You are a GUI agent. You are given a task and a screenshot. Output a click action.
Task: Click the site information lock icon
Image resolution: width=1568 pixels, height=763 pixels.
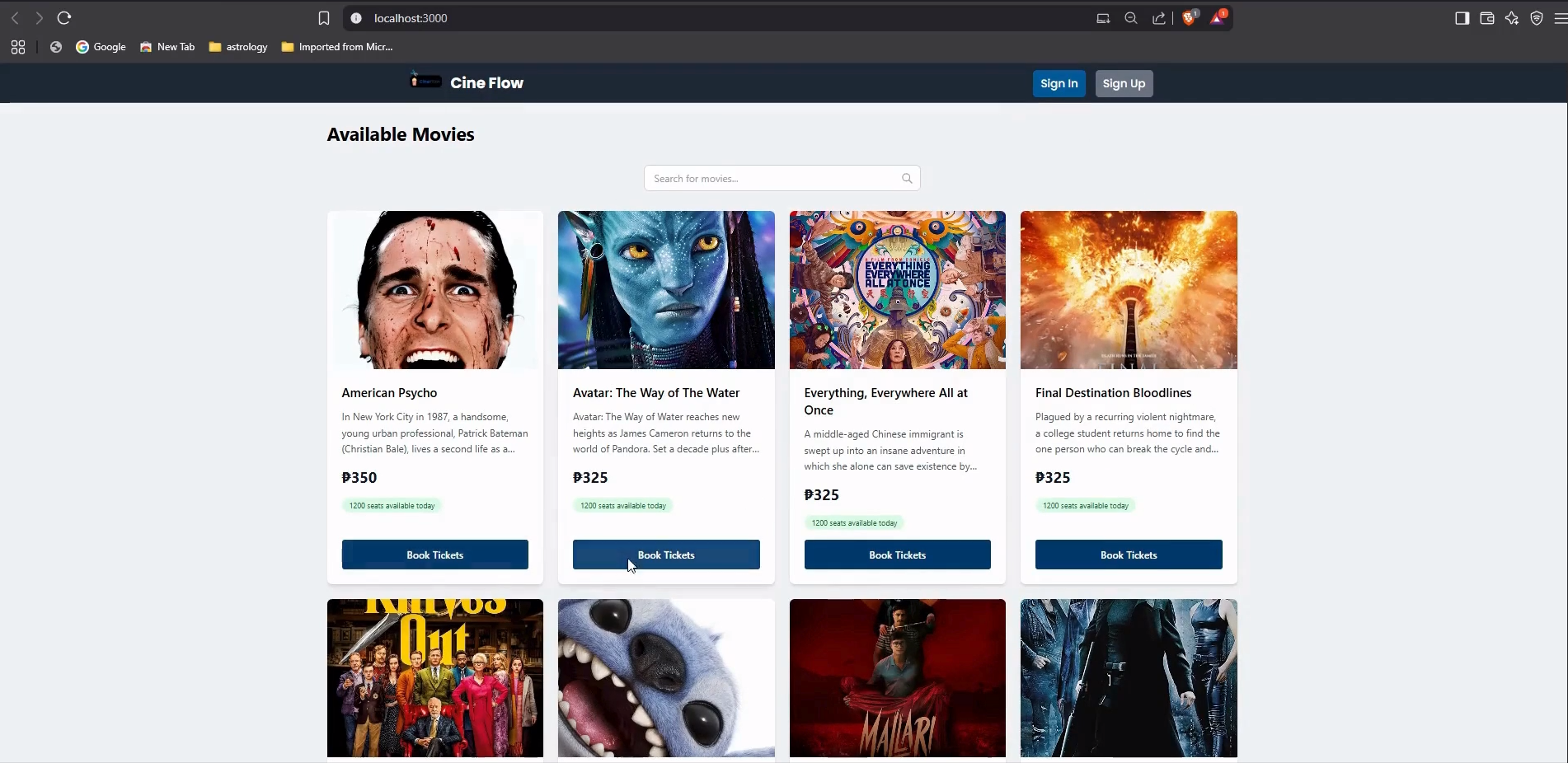355,18
